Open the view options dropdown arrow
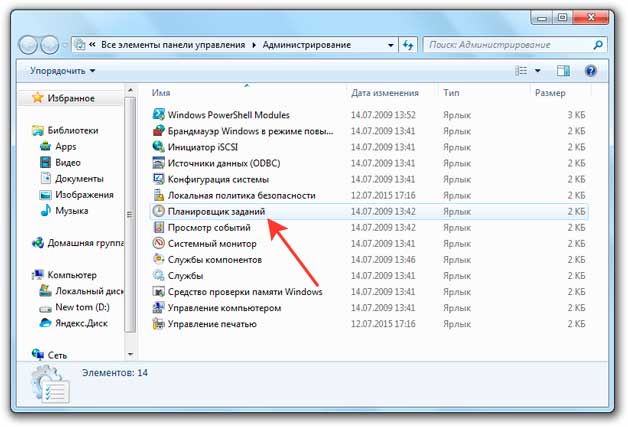 [x=537, y=71]
